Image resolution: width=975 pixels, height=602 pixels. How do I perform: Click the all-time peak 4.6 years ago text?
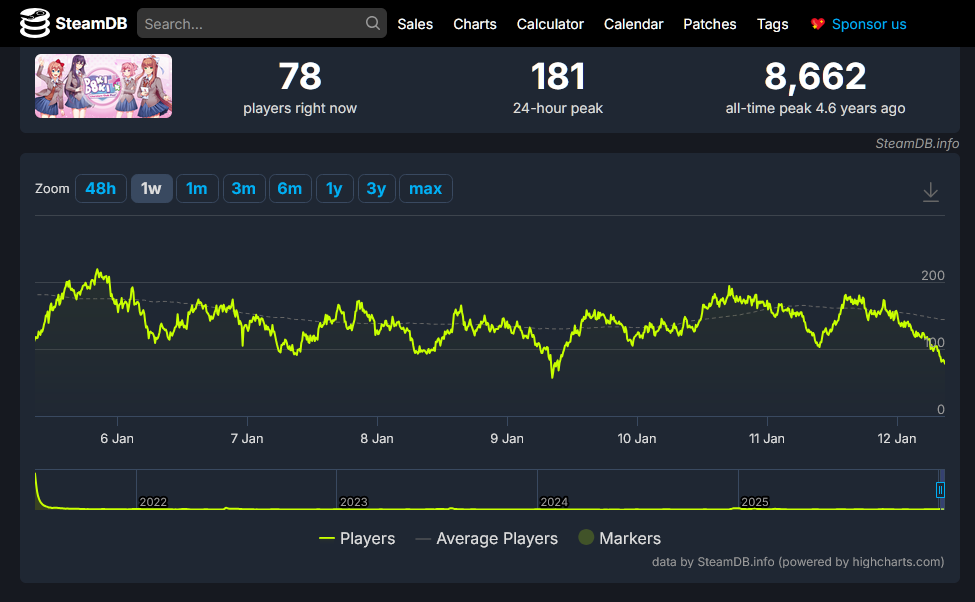pos(815,108)
